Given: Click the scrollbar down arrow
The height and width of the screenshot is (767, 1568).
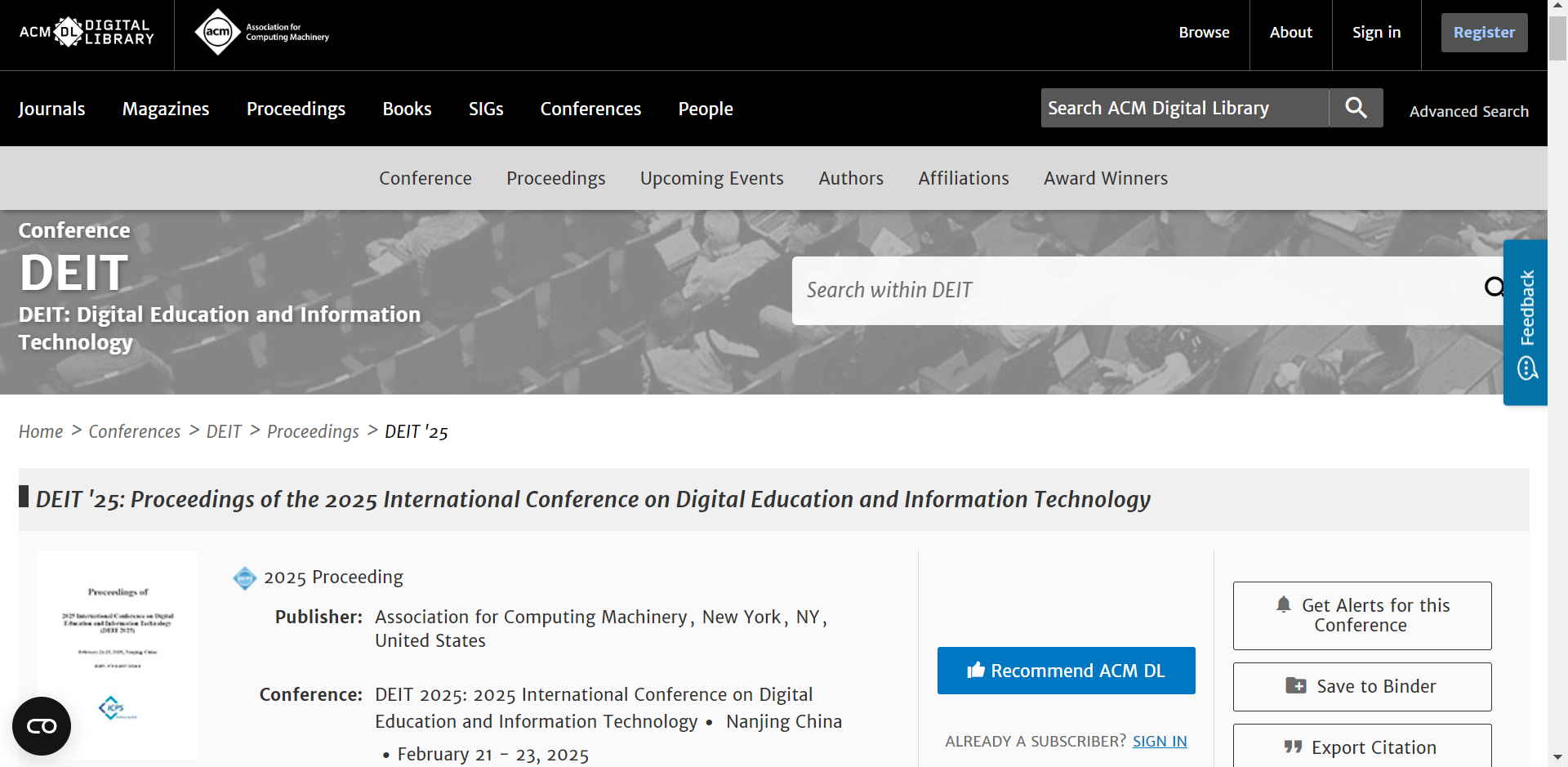Looking at the screenshot, I should [x=1558, y=758].
